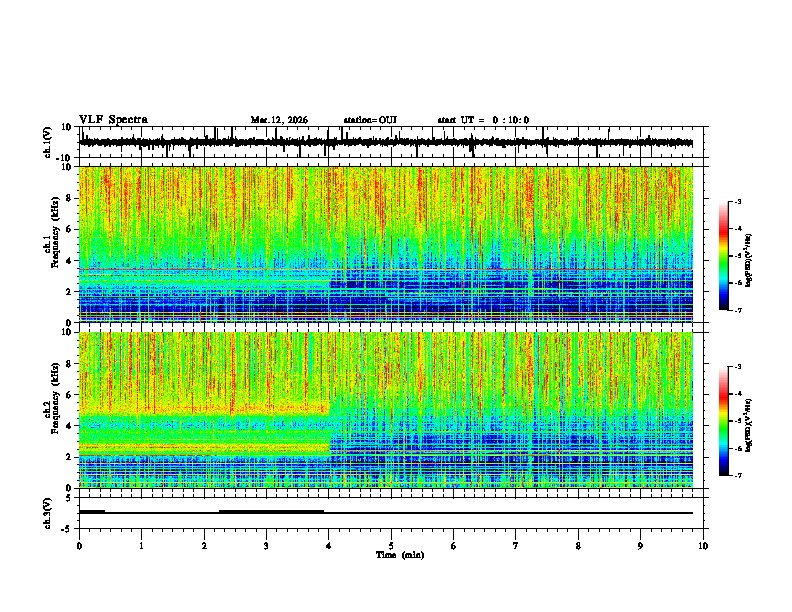Click the "station=OUI" label
Viewport: 792px width, 612px height.
370,120
